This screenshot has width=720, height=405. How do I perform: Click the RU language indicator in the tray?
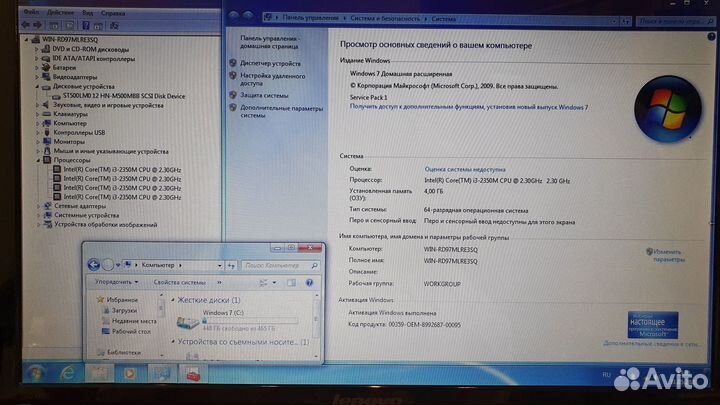606,375
